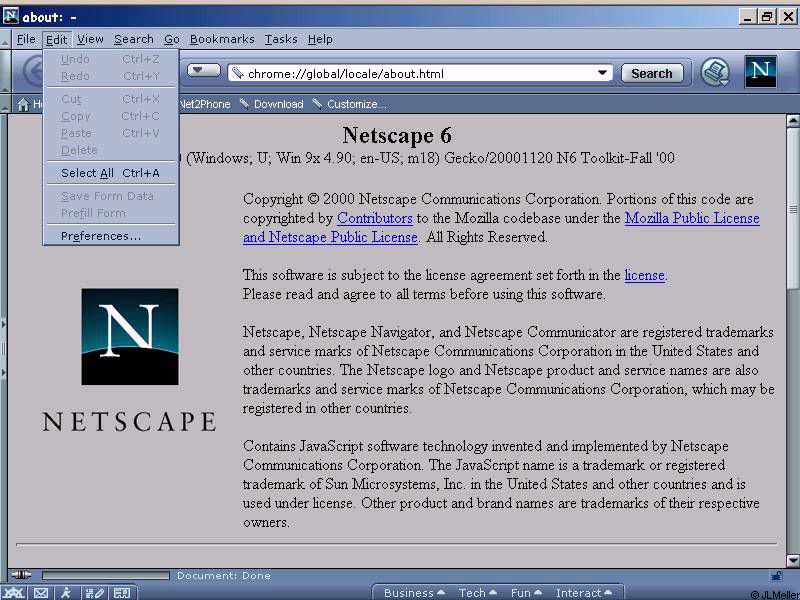Click the Netscape N throbber icon
The height and width of the screenshot is (600, 800).
(x=760, y=71)
